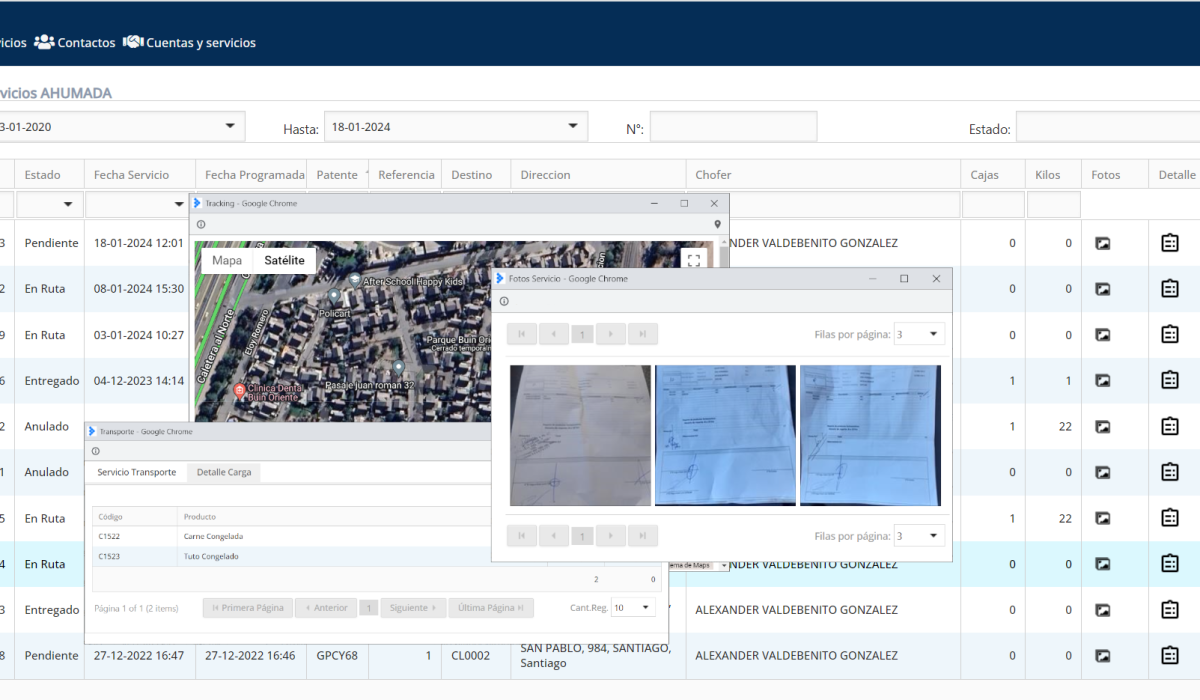Viewport: 1200px width, 700px height.
Task: Click the location pin icon in Tracking window
Action: pos(717,225)
